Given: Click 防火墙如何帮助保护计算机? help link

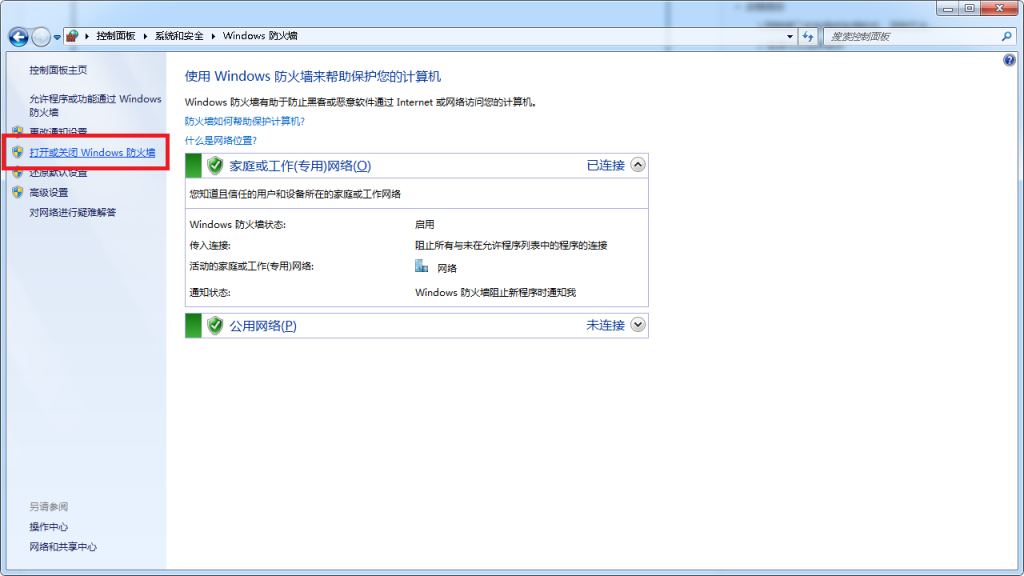Looking at the screenshot, I should click(x=245, y=121).
